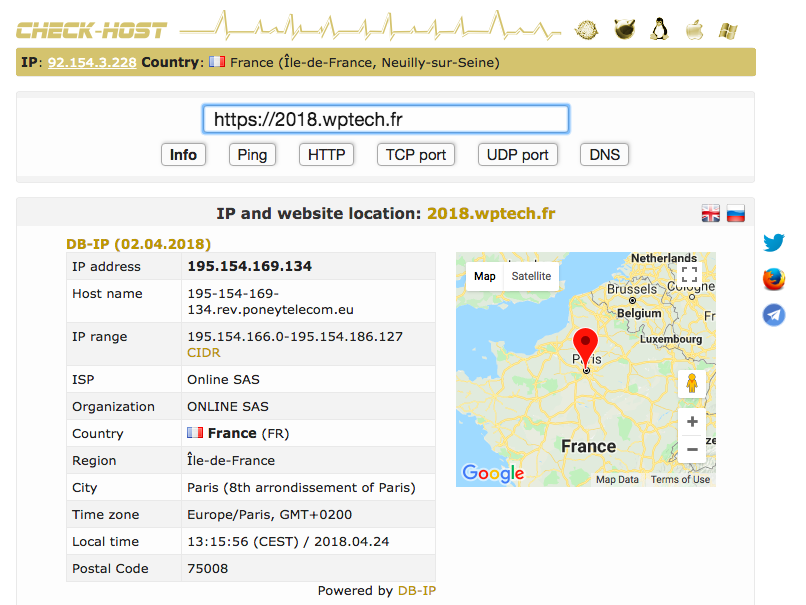Run the DNS check

604,155
